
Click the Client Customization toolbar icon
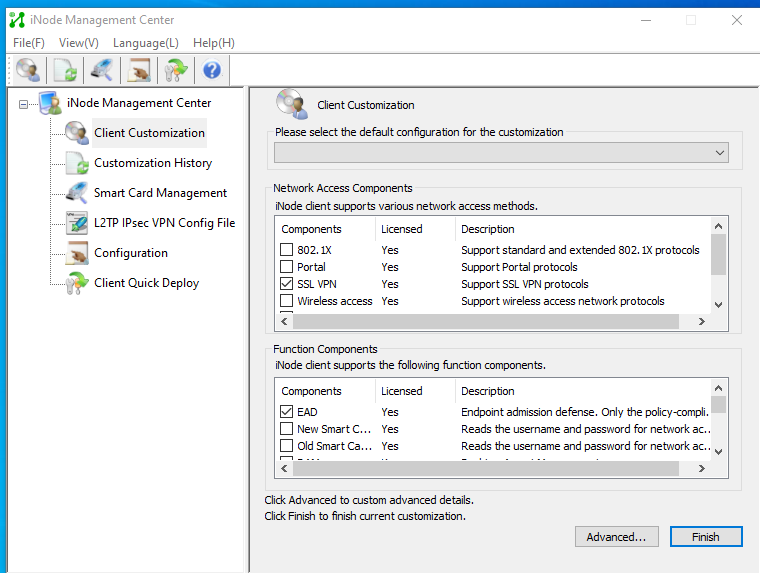coord(28,70)
